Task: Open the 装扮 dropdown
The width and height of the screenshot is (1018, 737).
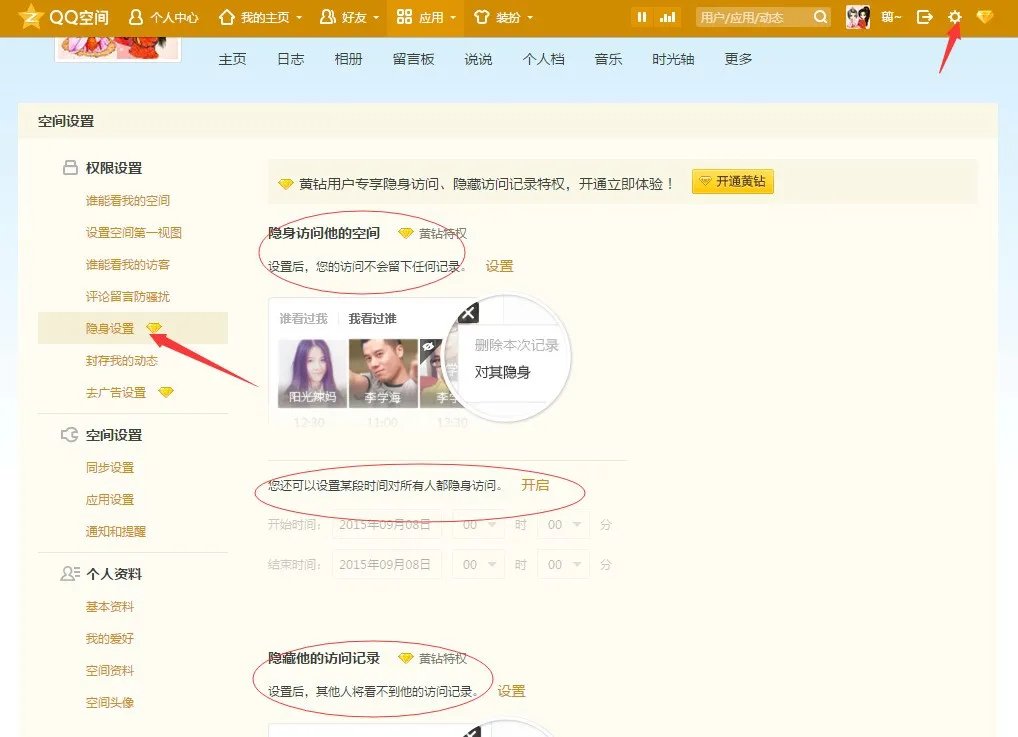Action: pos(503,18)
